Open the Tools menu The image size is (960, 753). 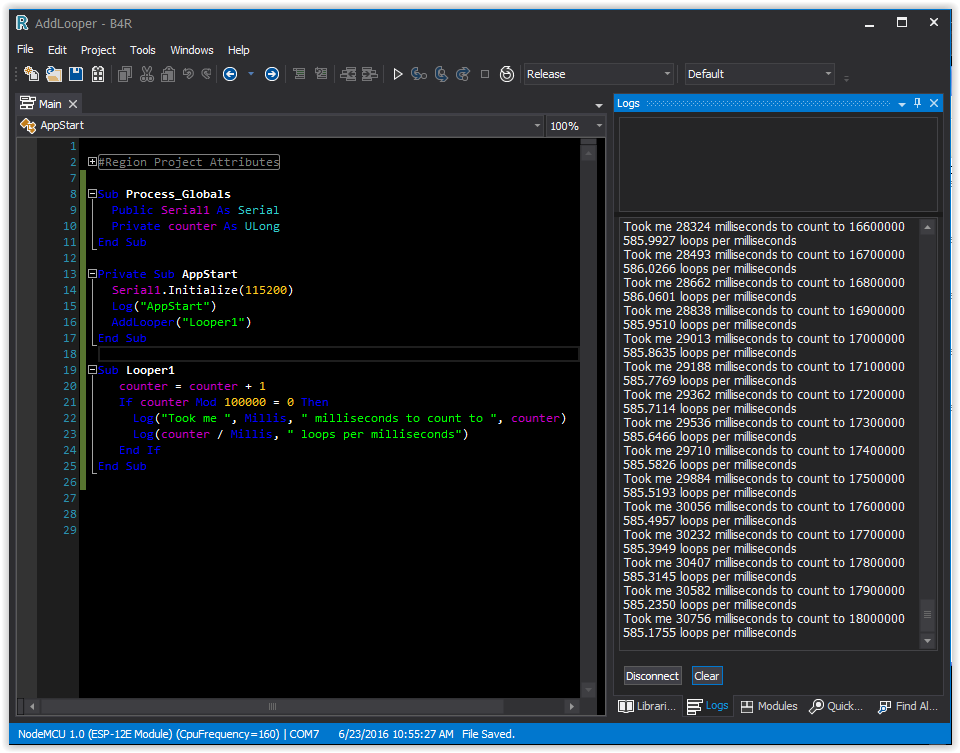143,50
